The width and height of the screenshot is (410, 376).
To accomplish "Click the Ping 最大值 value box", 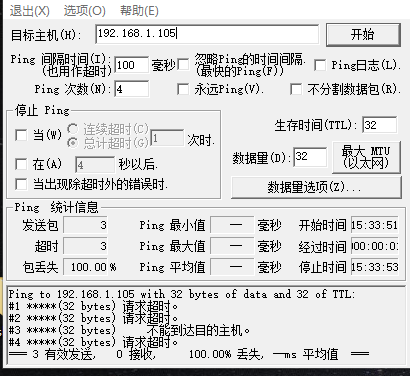I will pyautogui.click(x=232, y=246).
